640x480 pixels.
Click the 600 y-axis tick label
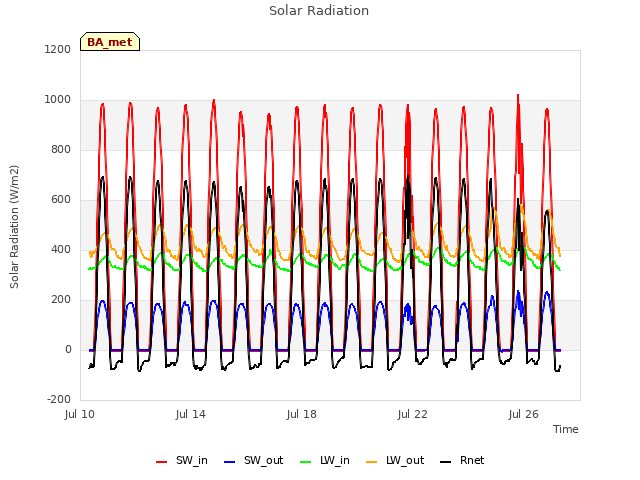pyautogui.click(x=61, y=200)
